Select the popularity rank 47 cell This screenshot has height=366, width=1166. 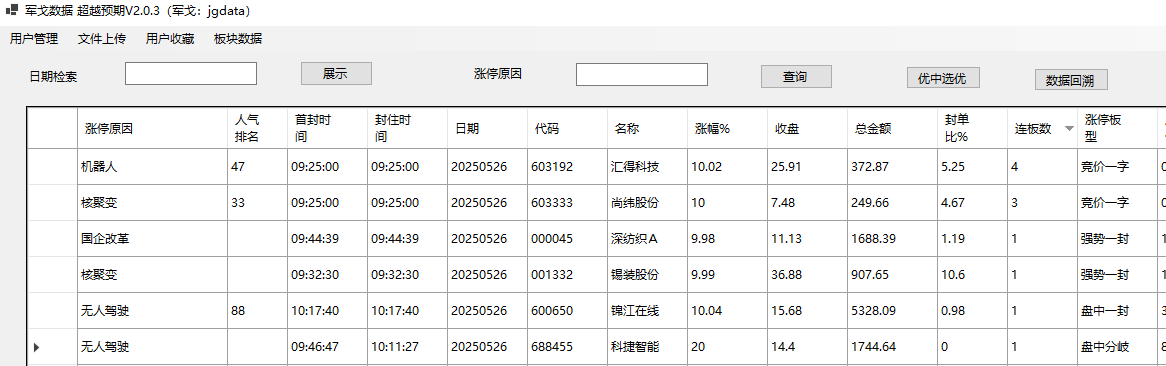point(257,167)
